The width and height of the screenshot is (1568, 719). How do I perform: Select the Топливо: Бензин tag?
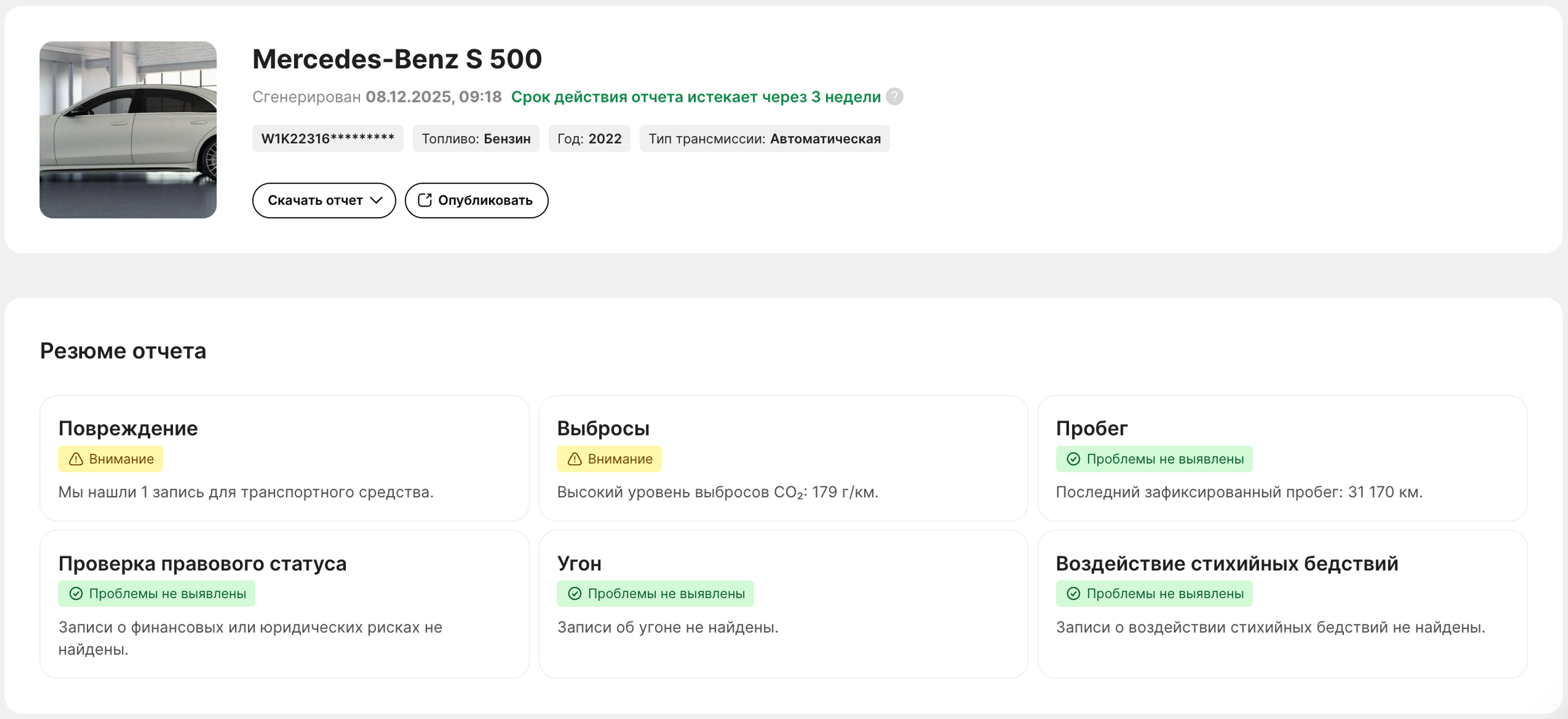[475, 139]
